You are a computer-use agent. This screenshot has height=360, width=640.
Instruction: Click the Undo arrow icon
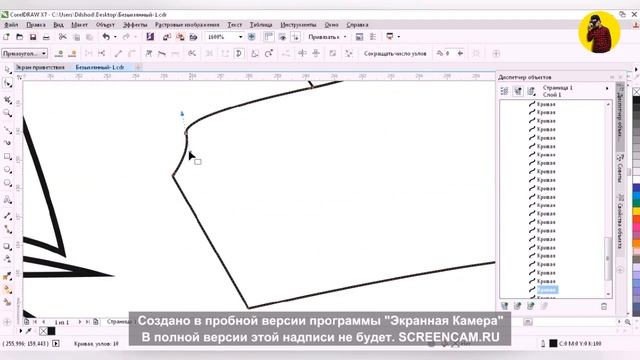(106, 37)
